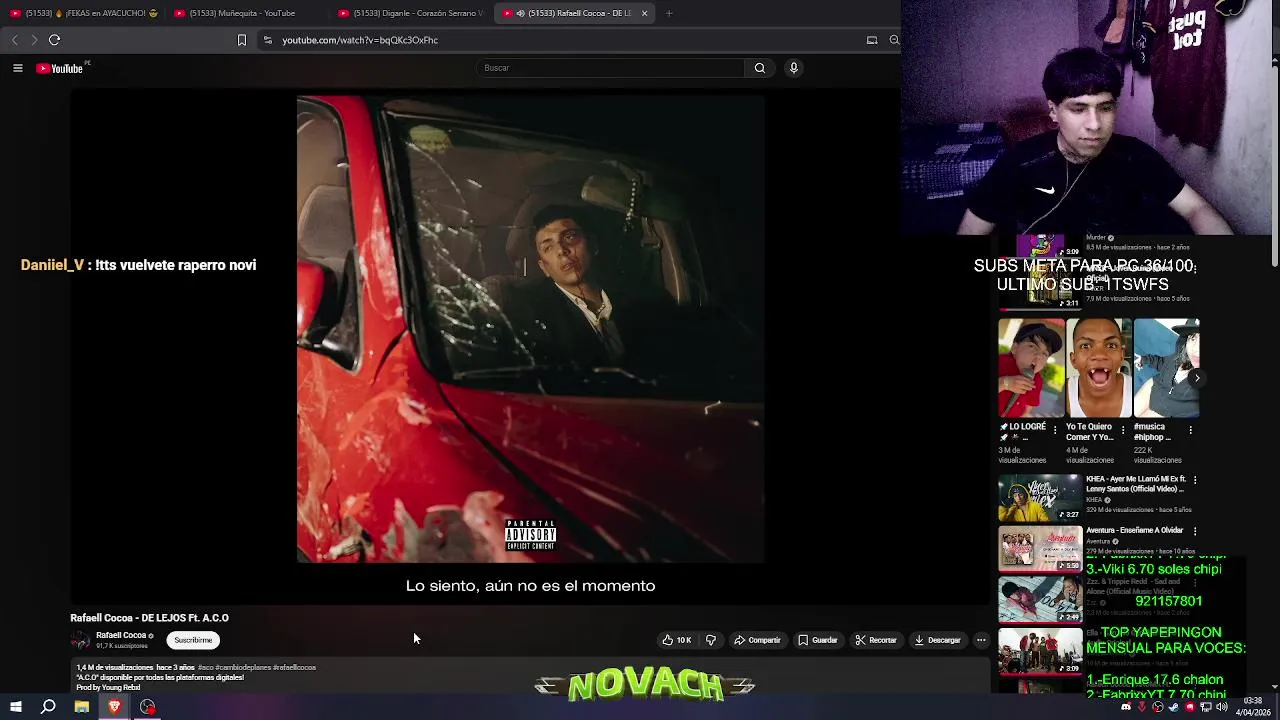This screenshot has width=1280, height=720.
Task: Open the OBS recording app on the taskbar
Action: (x=147, y=707)
